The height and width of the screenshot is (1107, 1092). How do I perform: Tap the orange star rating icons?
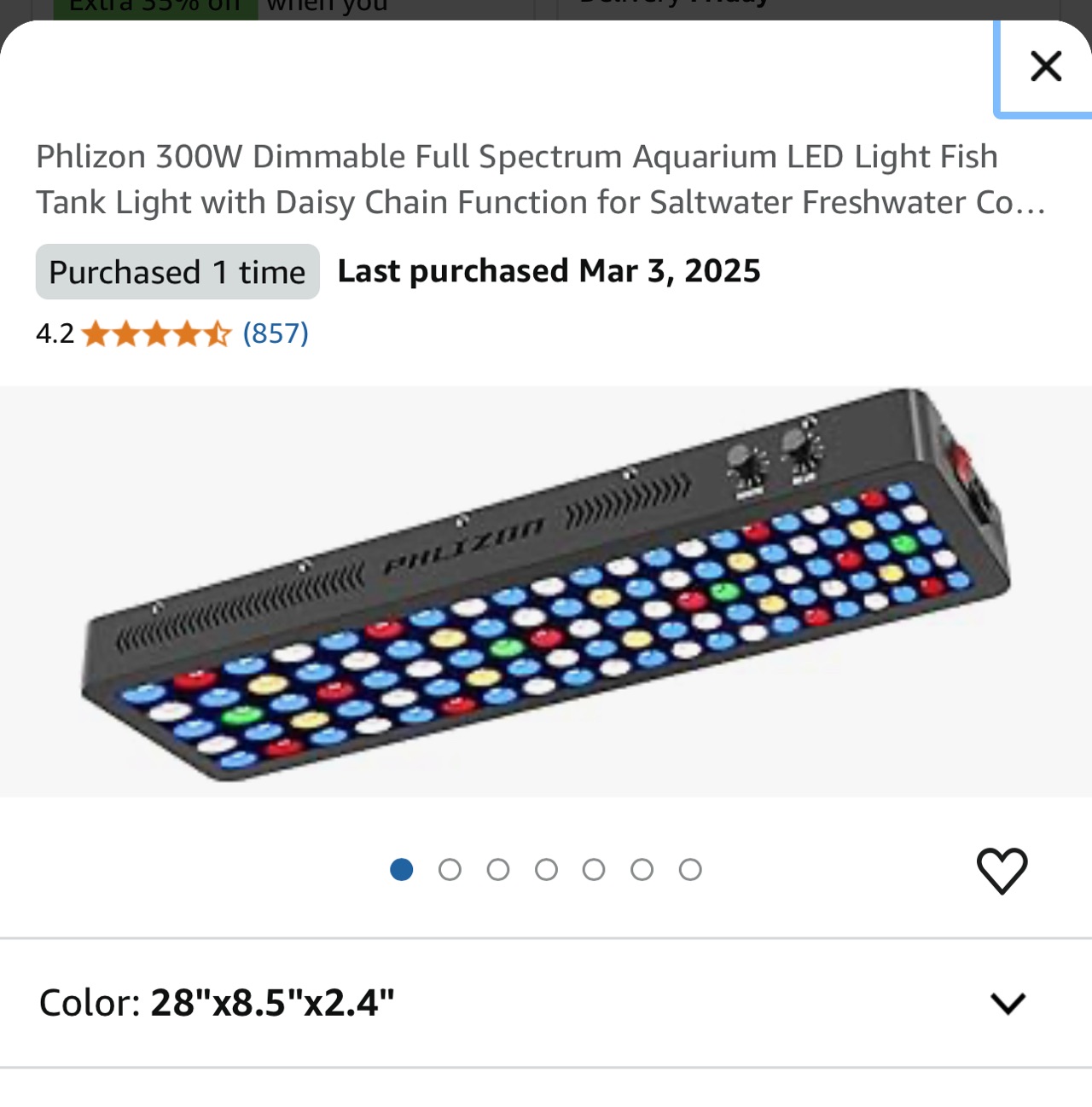pos(156,333)
